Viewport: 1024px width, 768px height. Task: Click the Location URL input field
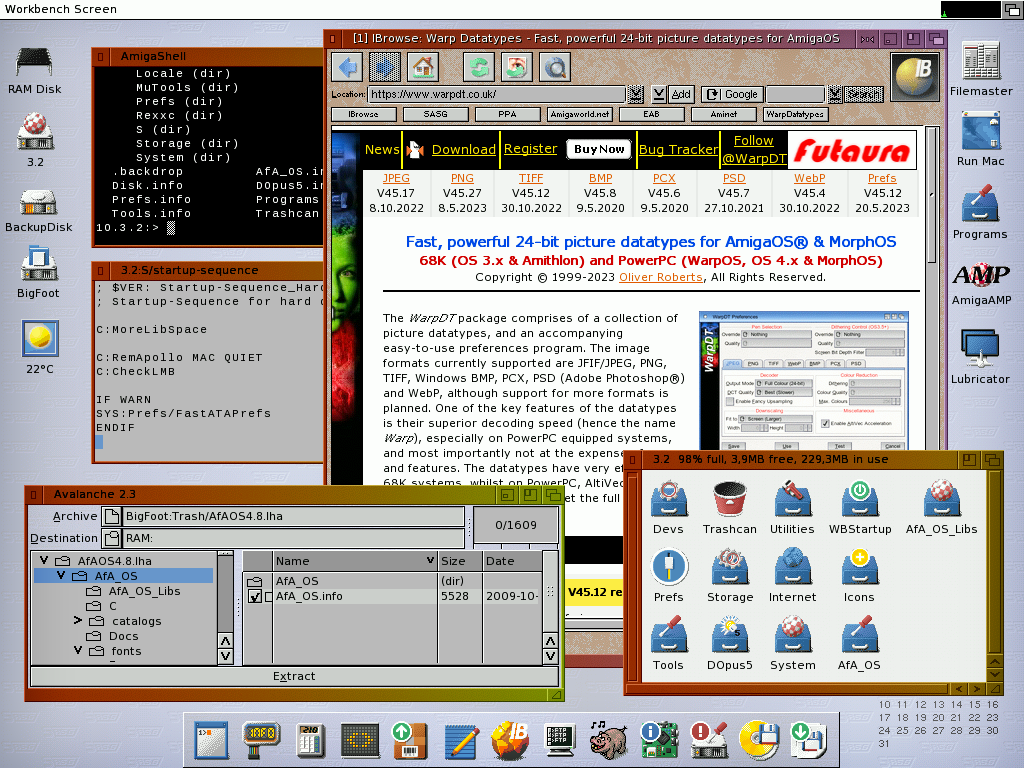pos(496,95)
